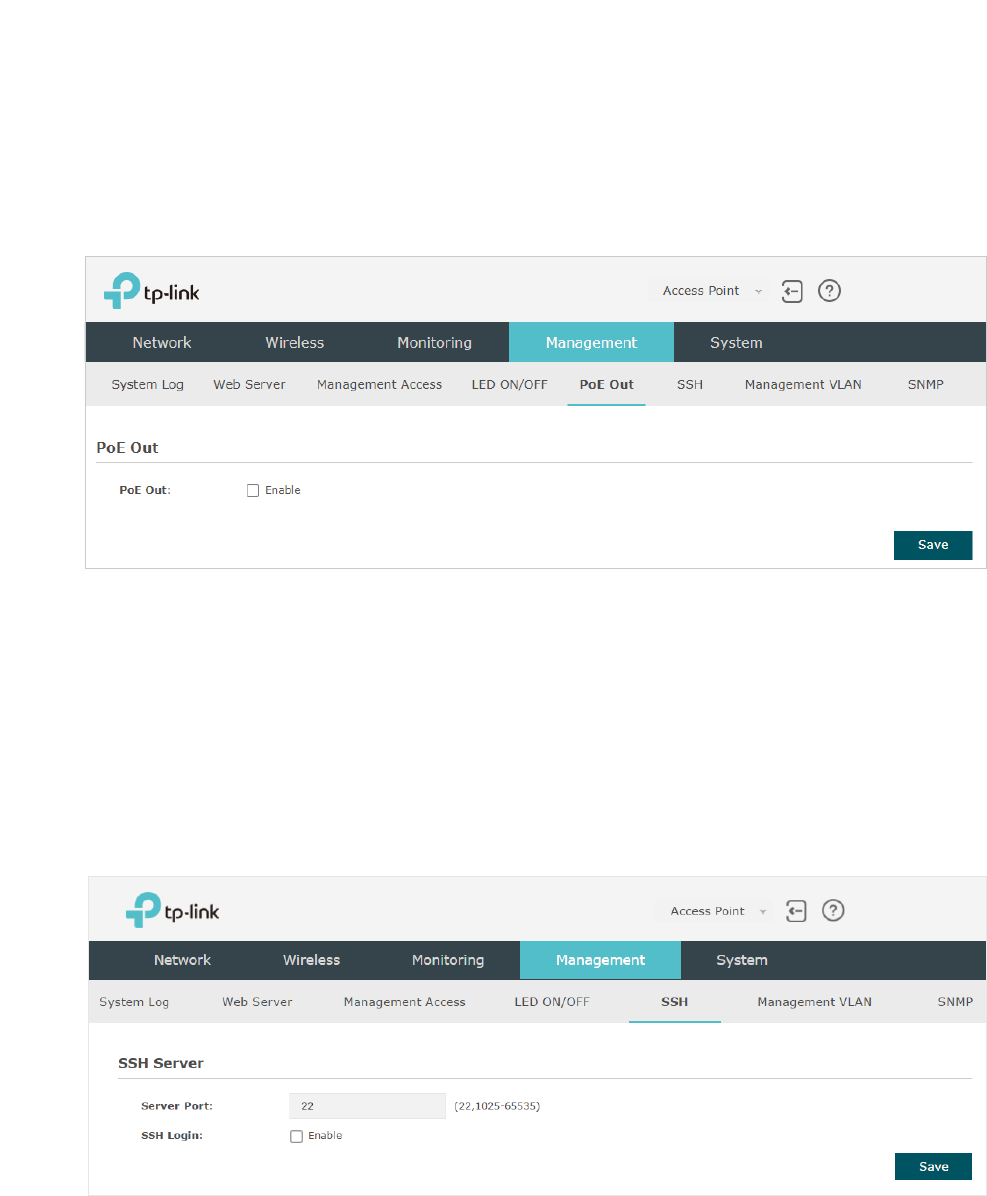Open Management VLAN tab in the SSH panel
Image resolution: width=987 pixels, height=1196 pixels.
tap(814, 1001)
